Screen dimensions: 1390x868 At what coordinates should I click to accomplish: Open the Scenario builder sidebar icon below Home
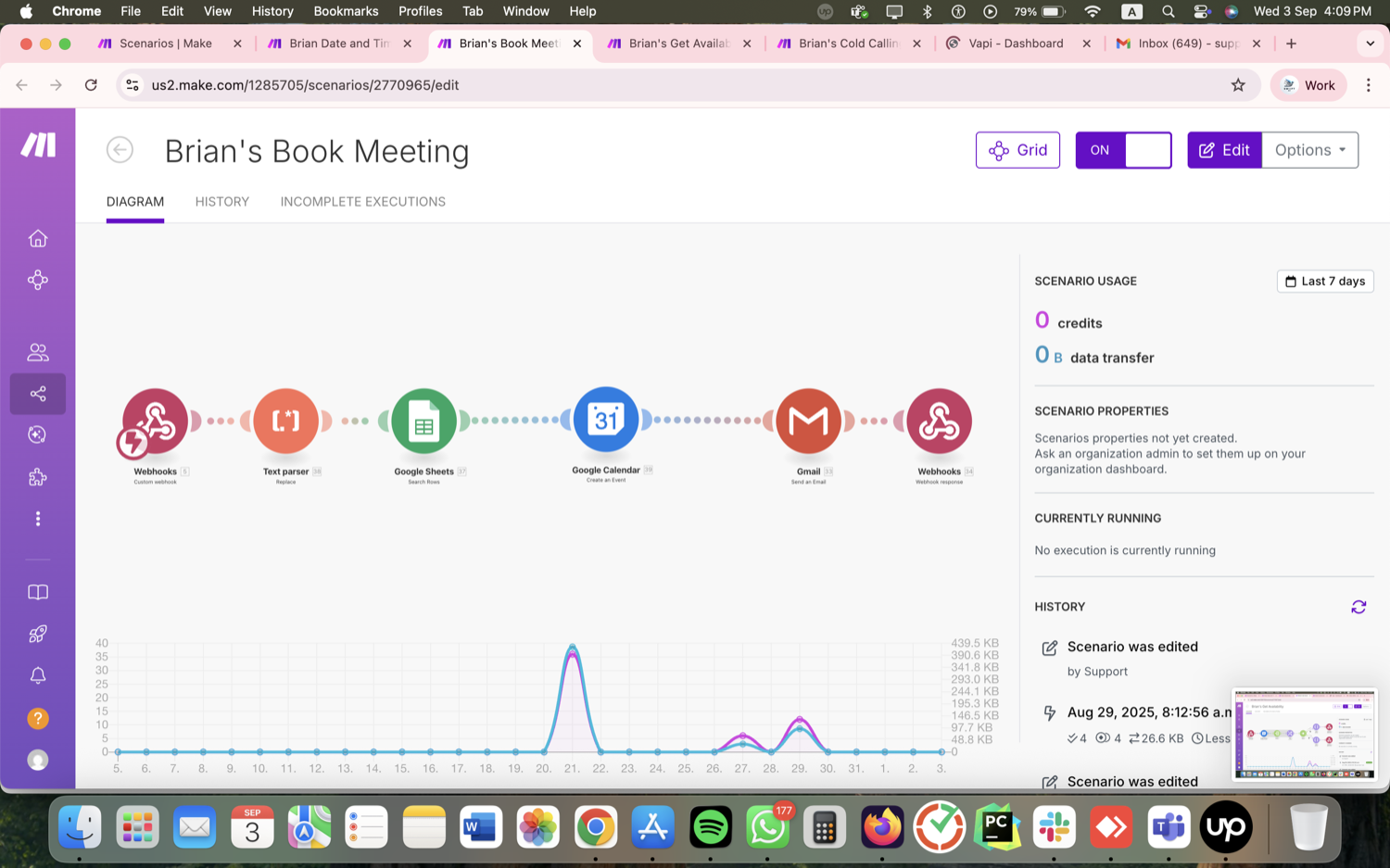click(38, 280)
